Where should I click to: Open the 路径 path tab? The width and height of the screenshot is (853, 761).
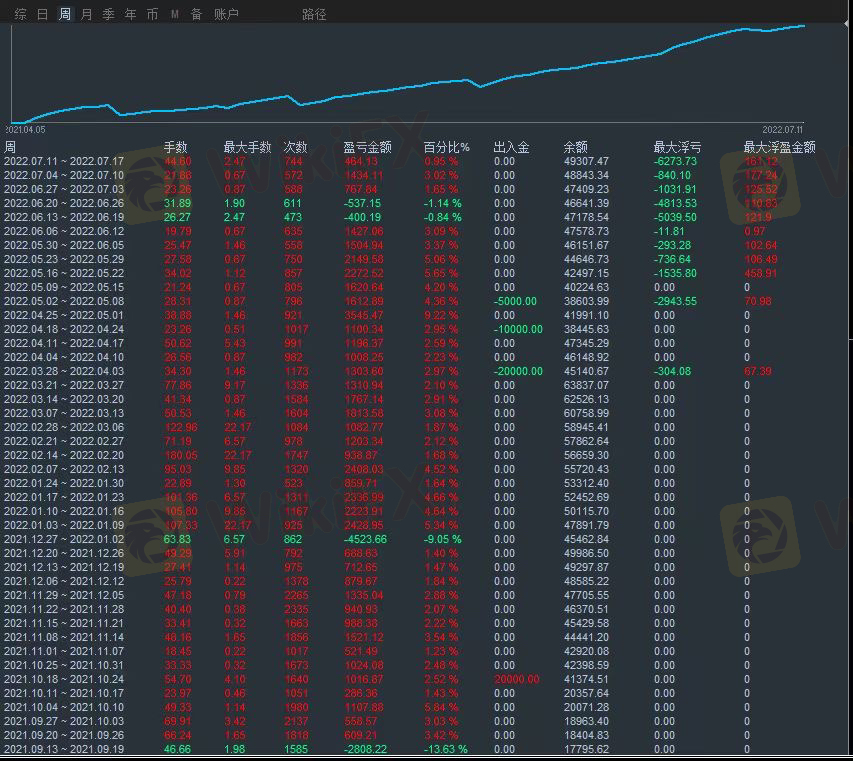click(x=314, y=14)
